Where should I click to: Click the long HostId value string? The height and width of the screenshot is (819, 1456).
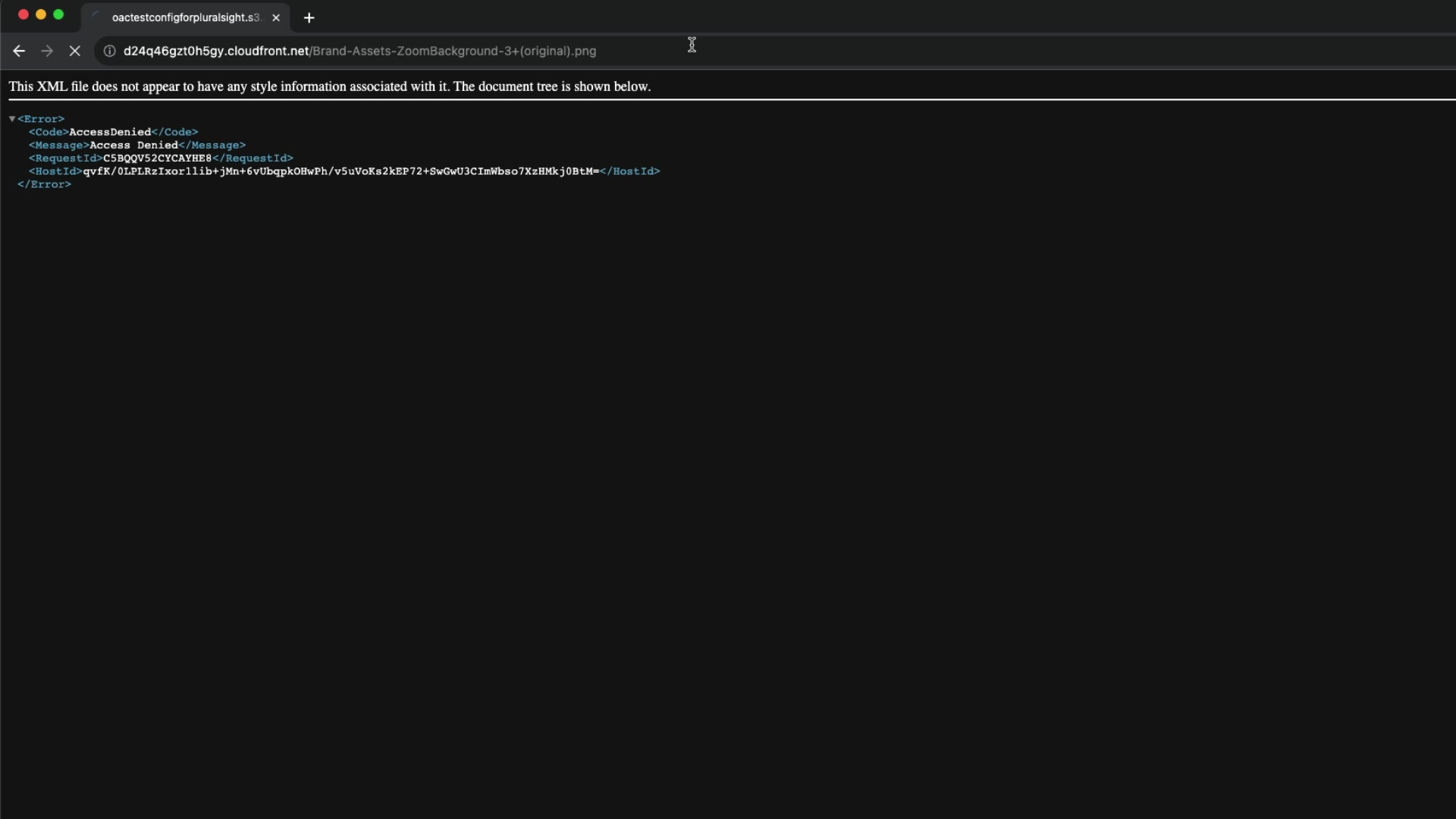[340, 171]
